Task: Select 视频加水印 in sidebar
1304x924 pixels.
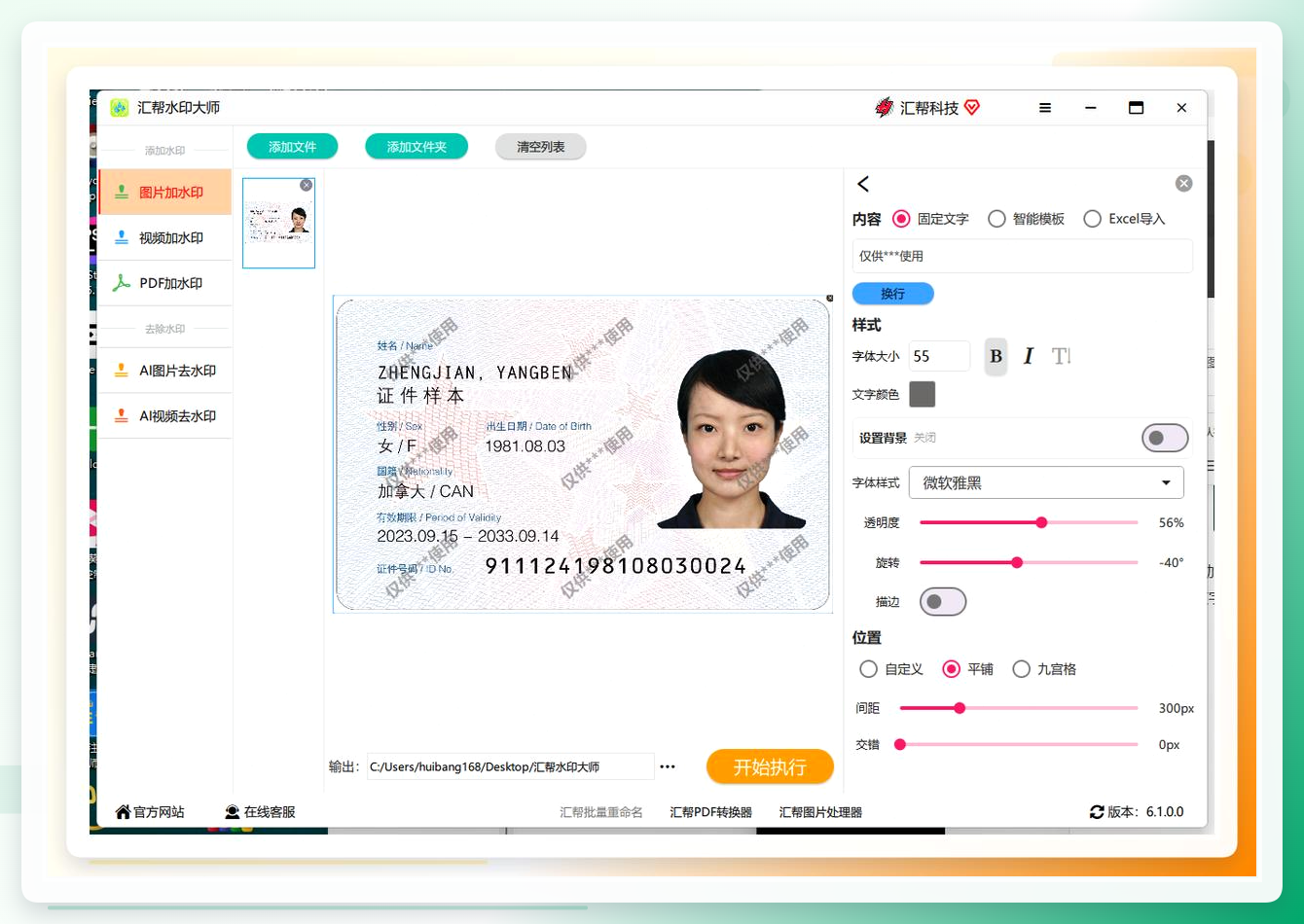Action: (x=165, y=237)
